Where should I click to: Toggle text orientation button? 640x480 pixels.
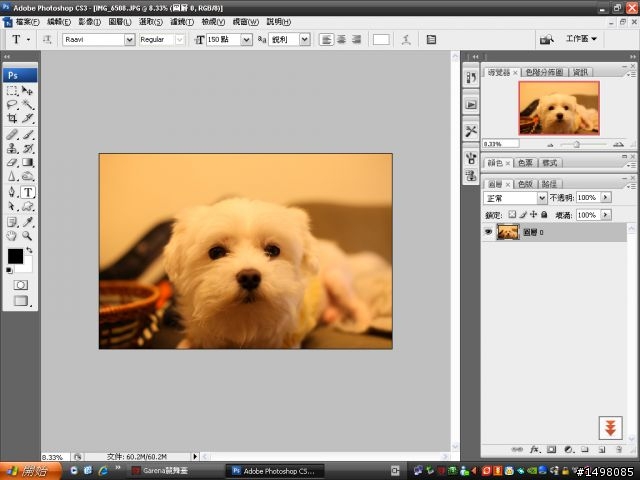(47, 40)
